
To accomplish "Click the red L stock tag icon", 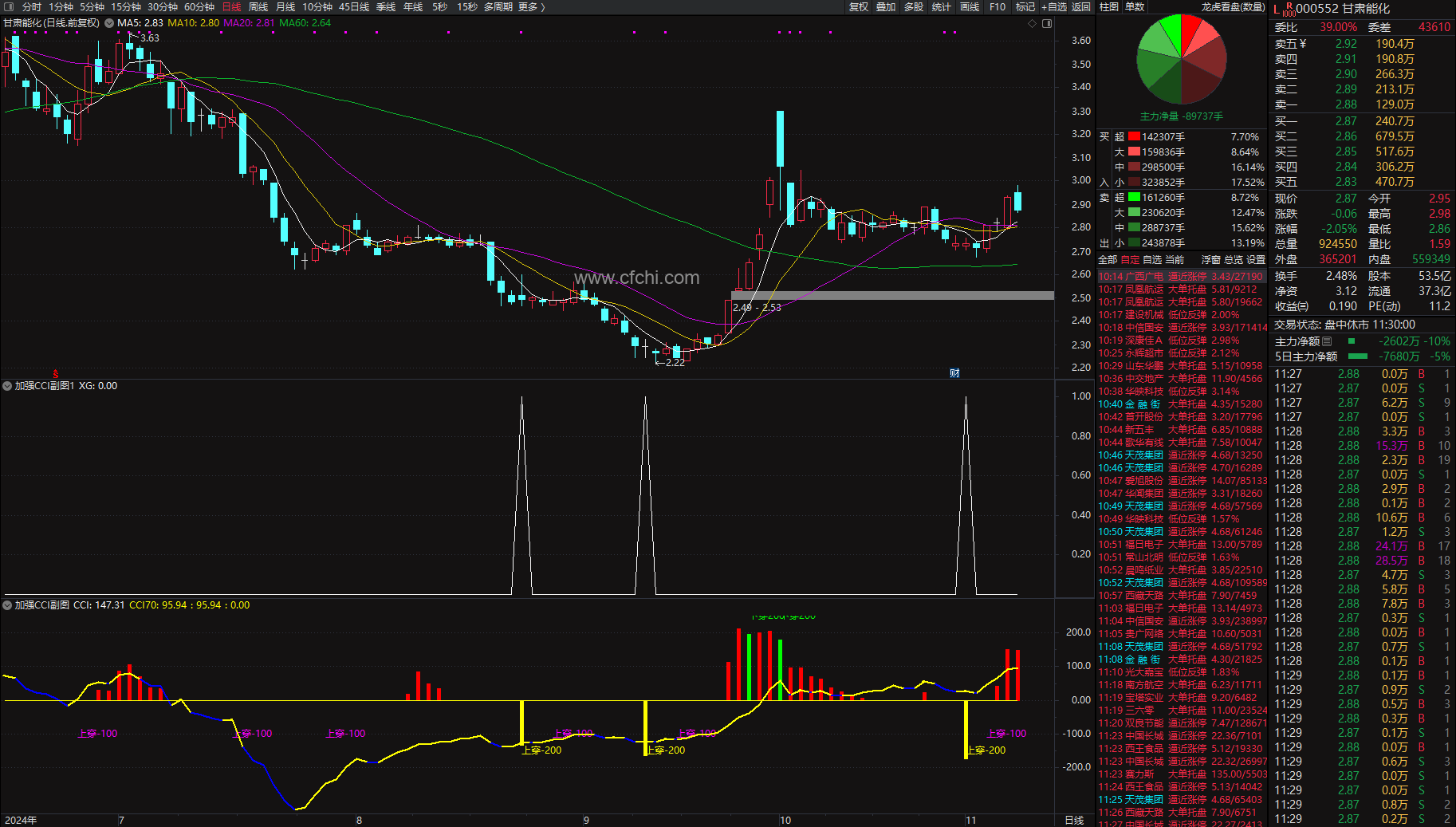I will [x=1277, y=9].
